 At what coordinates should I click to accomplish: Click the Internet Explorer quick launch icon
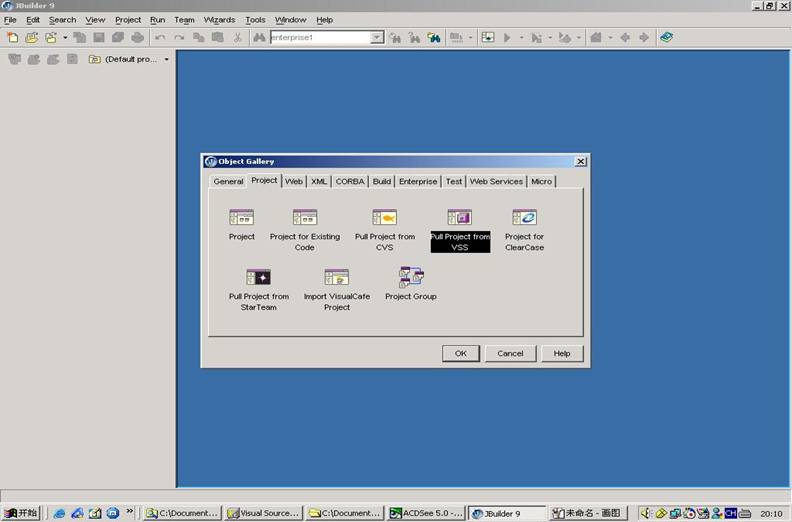click(59, 513)
